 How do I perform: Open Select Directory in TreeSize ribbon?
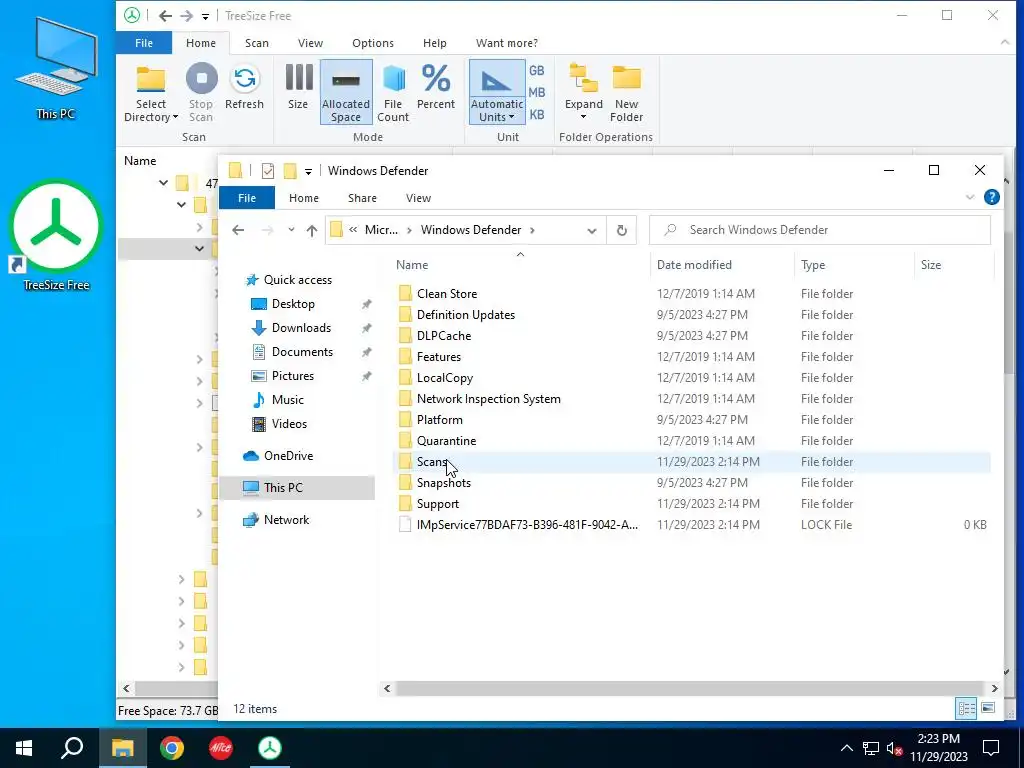(151, 93)
